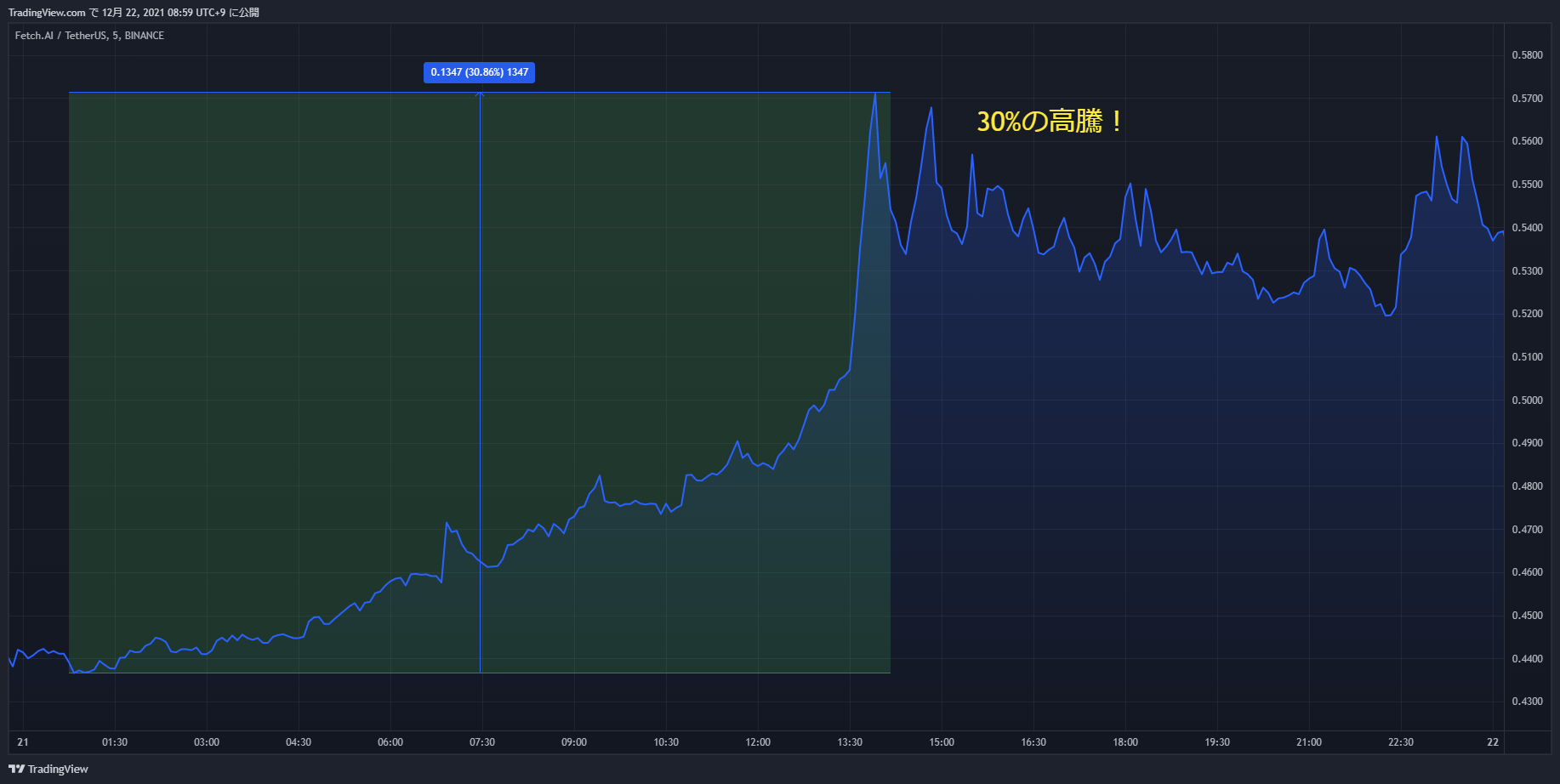Click the 10:30 time axis label

point(666,742)
